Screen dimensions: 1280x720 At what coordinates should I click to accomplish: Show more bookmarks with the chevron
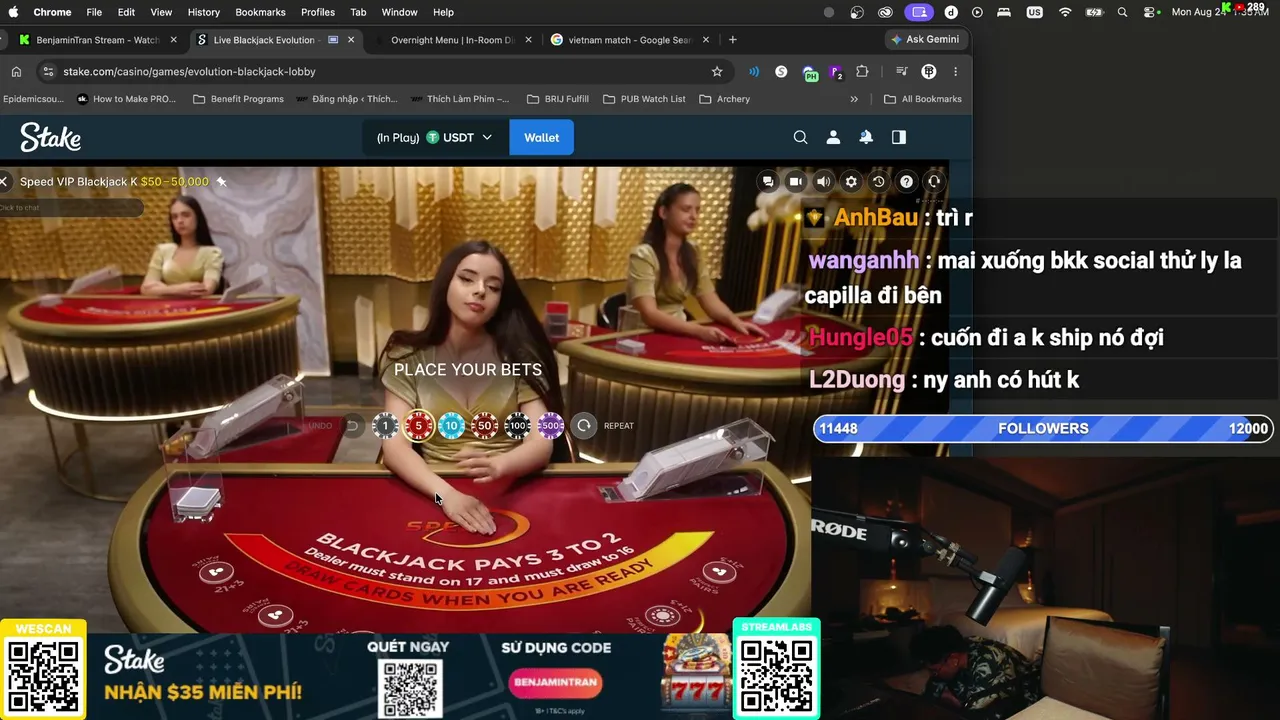(x=854, y=99)
